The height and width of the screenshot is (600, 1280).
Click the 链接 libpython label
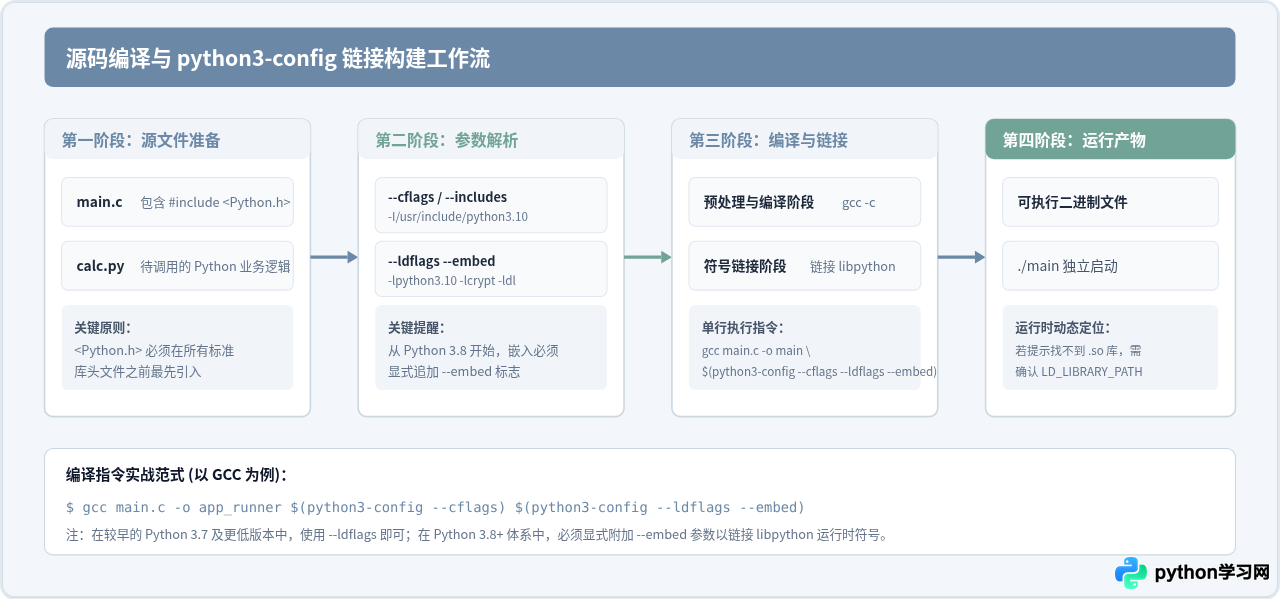[x=853, y=267]
